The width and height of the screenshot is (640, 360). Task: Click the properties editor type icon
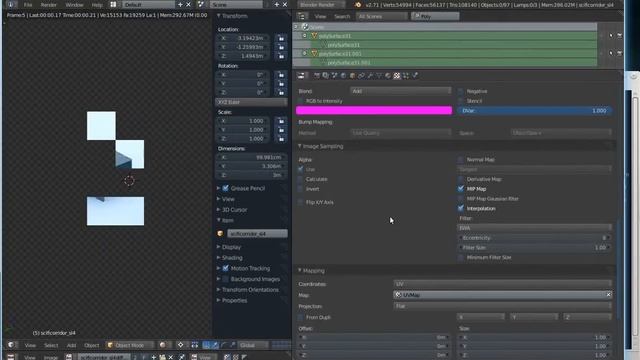point(301,76)
